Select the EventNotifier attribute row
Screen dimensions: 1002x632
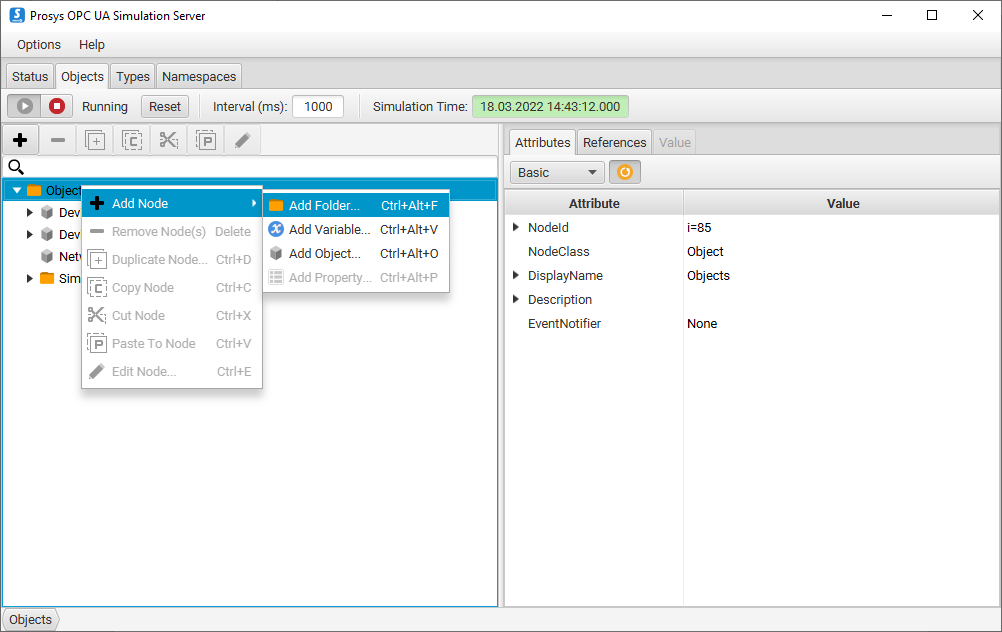[752, 324]
